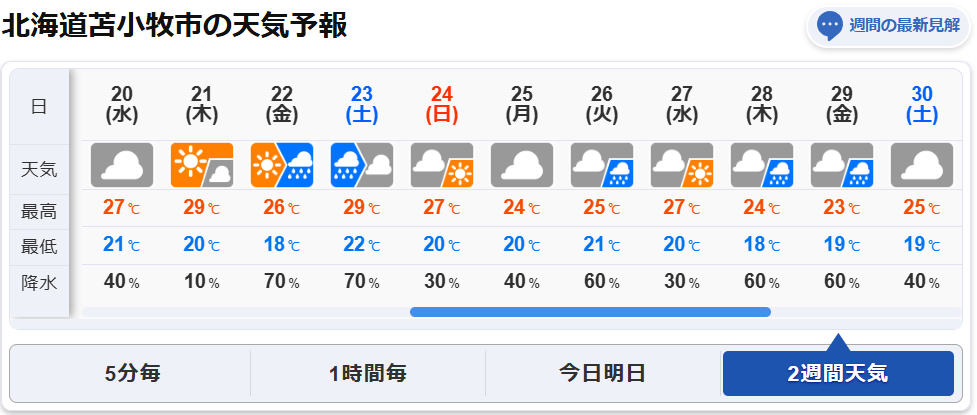Click the 29℃ high temperature for the 21st
Screen dimensions: 977x415
pyautogui.click(x=202, y=209)
